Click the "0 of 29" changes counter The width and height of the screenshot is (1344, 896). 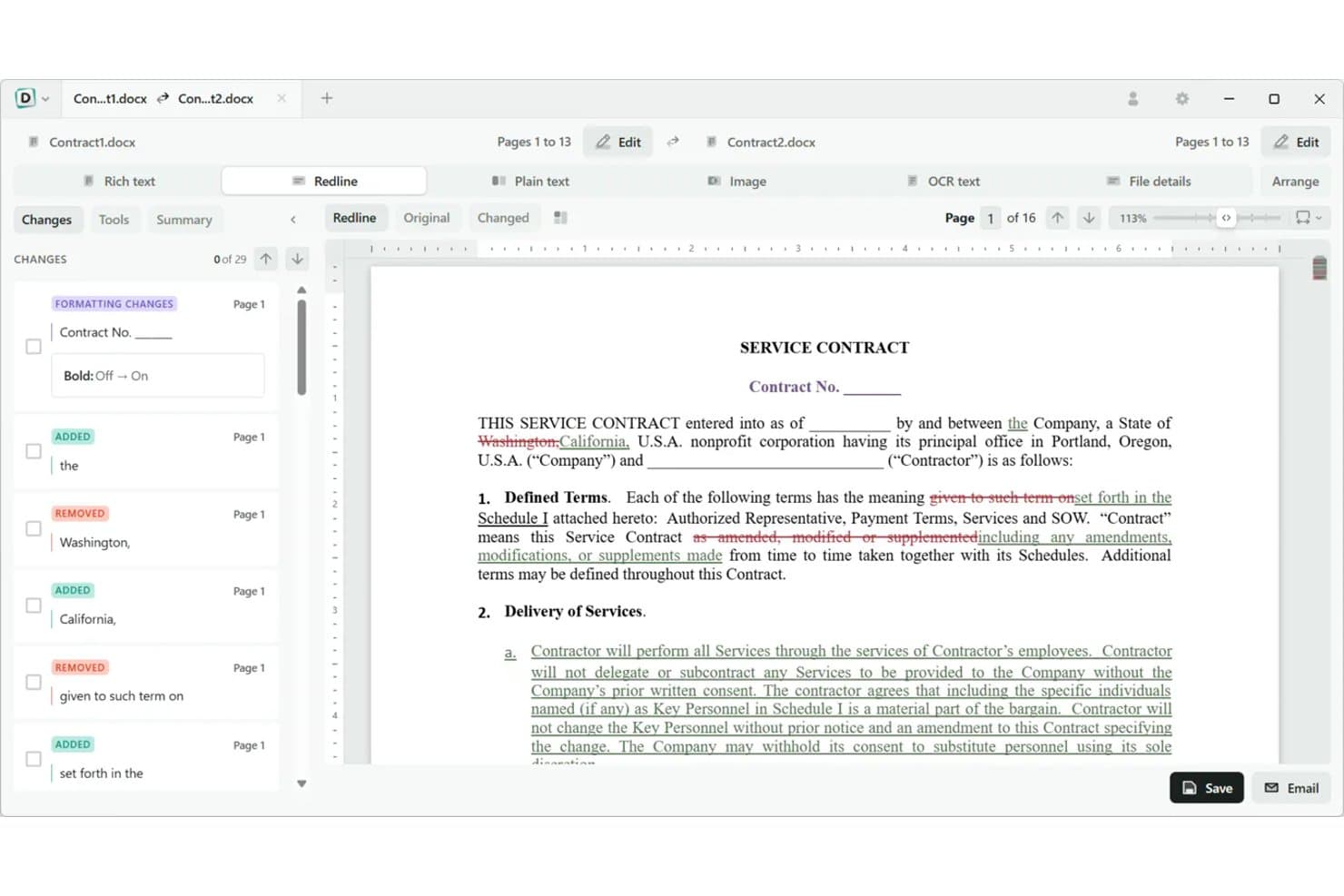pyautogui.click(x=230, y=259)
